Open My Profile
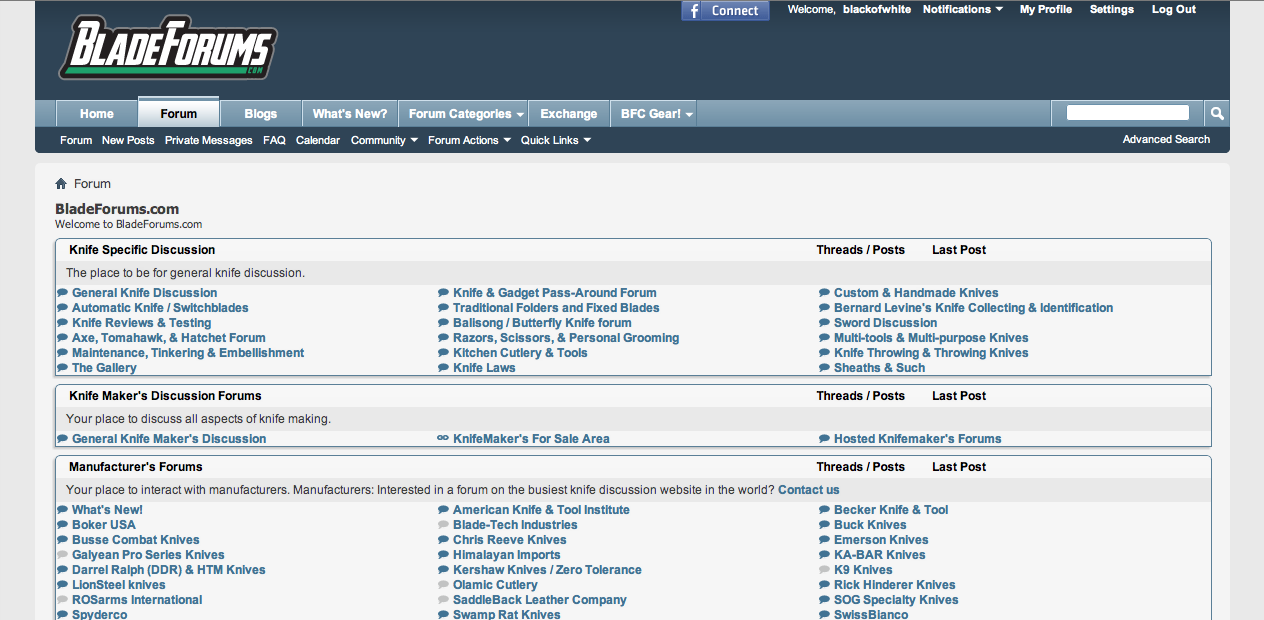Screen dimensions: 1264x620 click(x=1046, y=10)
